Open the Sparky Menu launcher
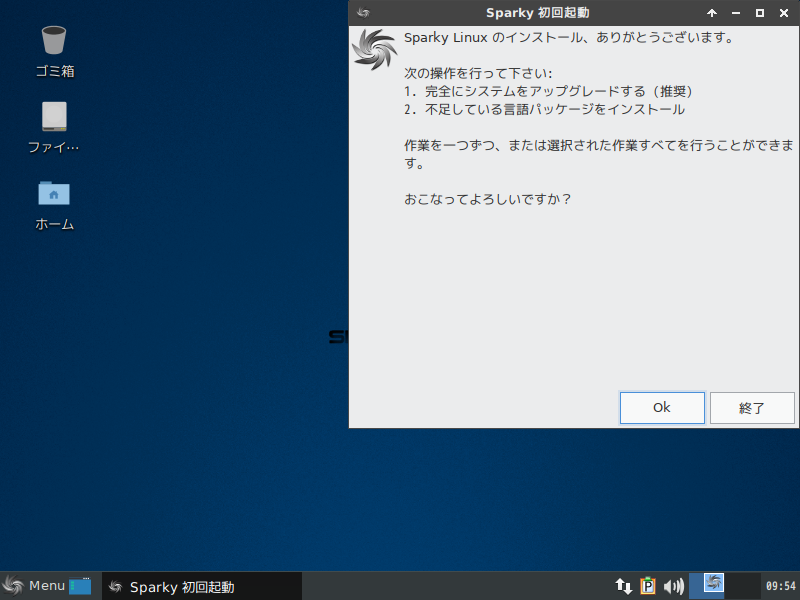Image resolution: width=800 pixels, height=600 pixels. pyautogui.click(x=34, y=586)
